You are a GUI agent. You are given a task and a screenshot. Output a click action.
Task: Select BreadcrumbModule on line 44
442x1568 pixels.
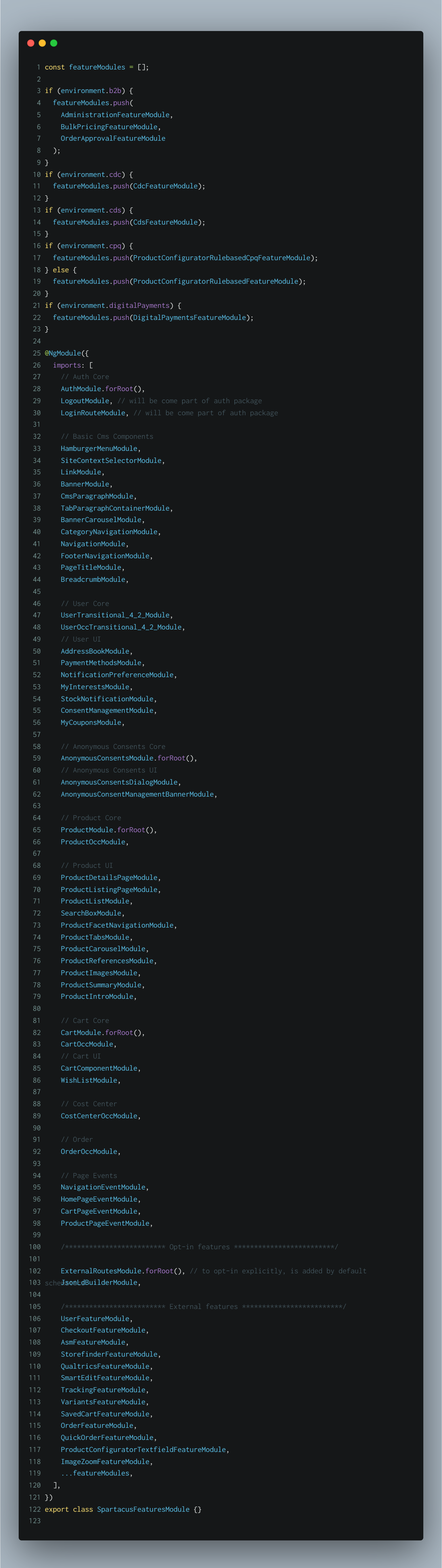tap(93, 580)
